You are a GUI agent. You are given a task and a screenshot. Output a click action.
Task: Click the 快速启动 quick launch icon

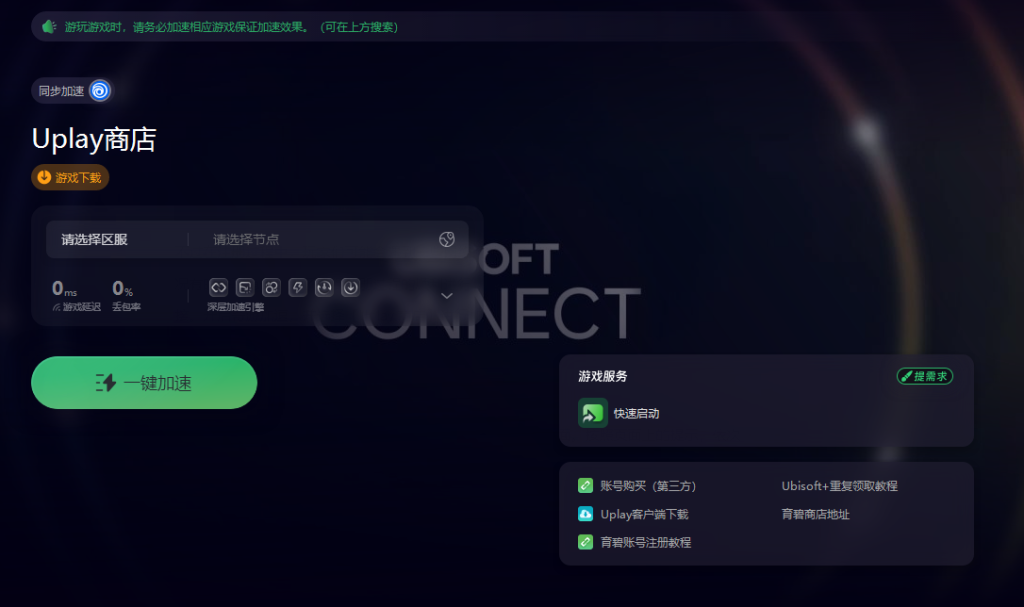tap(593, 414)
